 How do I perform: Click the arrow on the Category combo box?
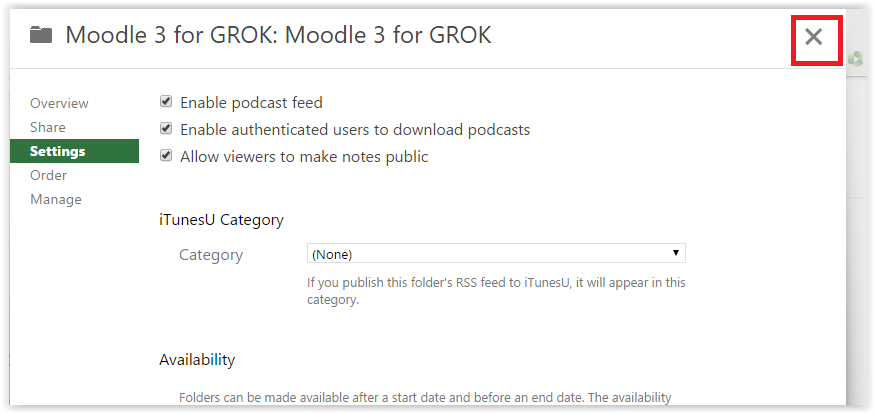[676, 253]
